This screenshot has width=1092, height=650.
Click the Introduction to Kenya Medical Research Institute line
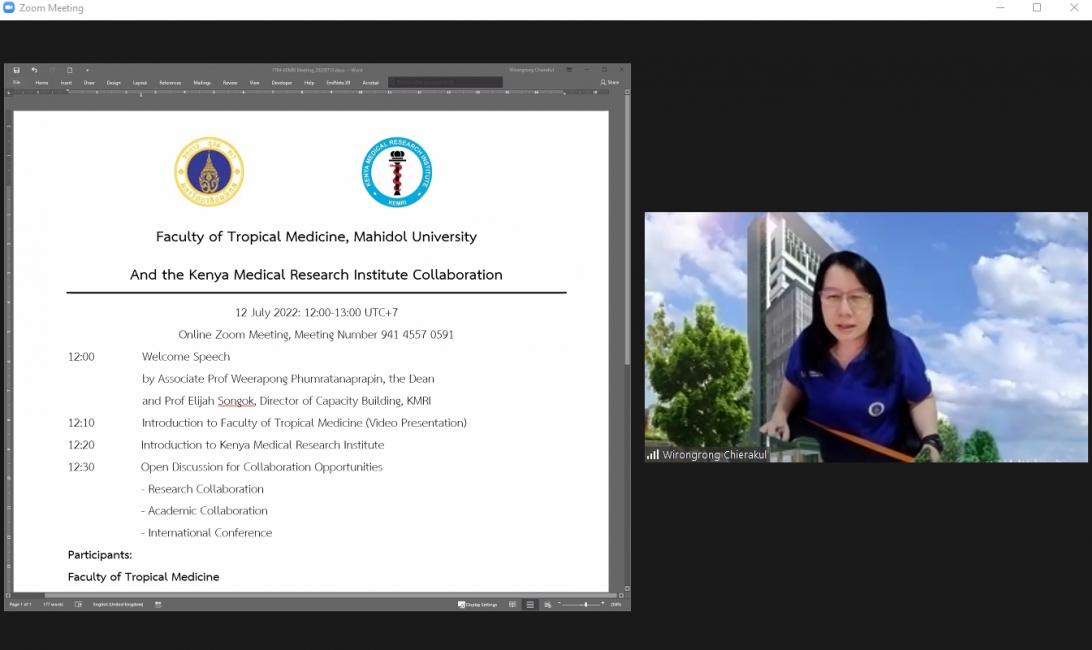click(263, 444)
